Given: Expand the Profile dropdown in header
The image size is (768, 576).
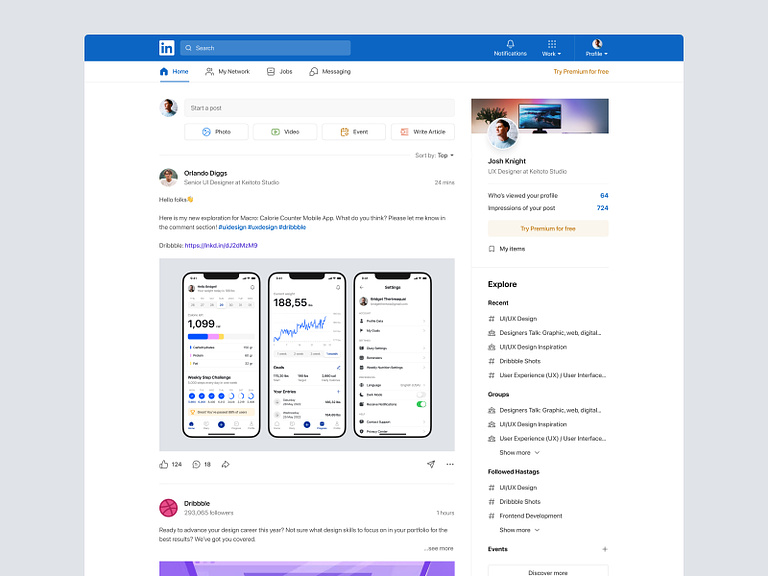Looking at the screenshot, I should 596,48.
